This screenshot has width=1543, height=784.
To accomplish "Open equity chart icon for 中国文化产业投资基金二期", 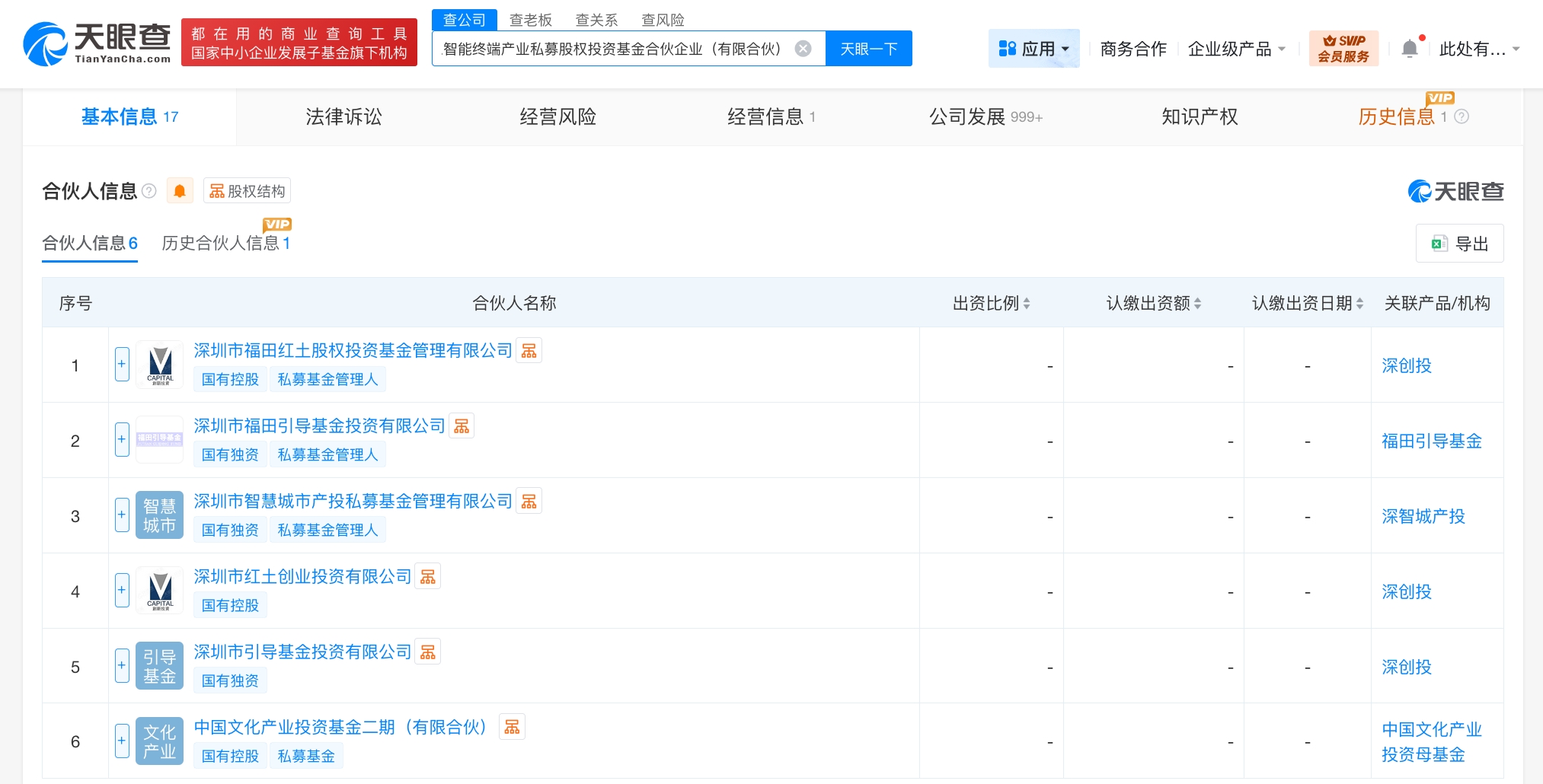I will click(x=512, y=728).
